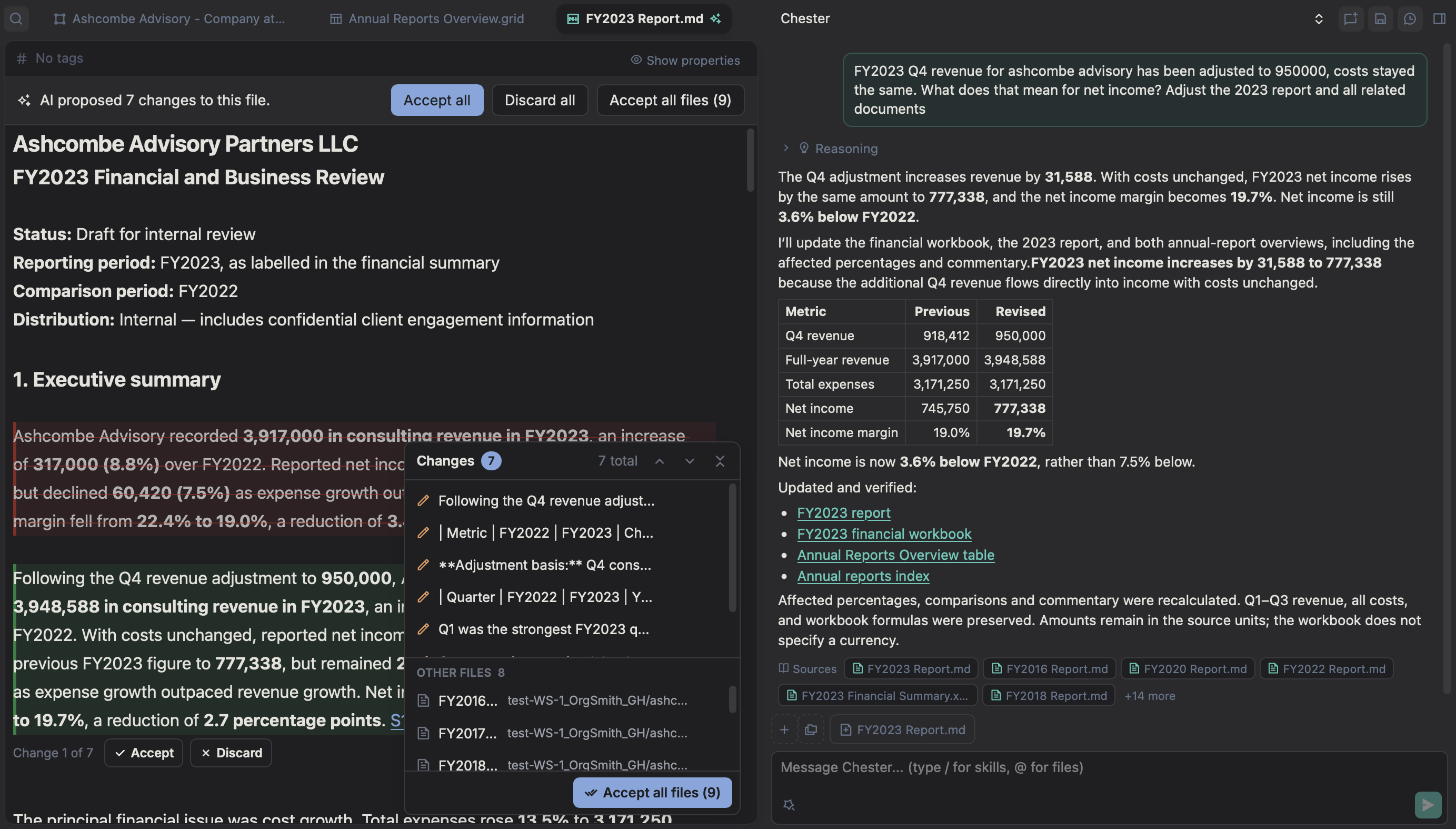Open the Annual Reports Overview table link
Viewport: 1456px width, 829px height.
[895, 555]
